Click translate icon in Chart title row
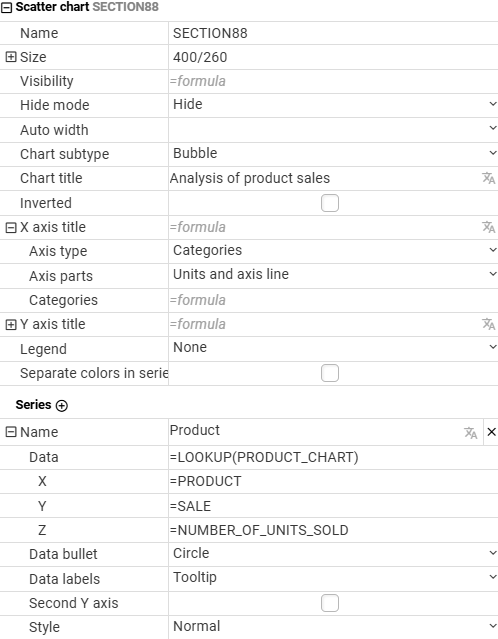The image size is (498, 639). 488,178
